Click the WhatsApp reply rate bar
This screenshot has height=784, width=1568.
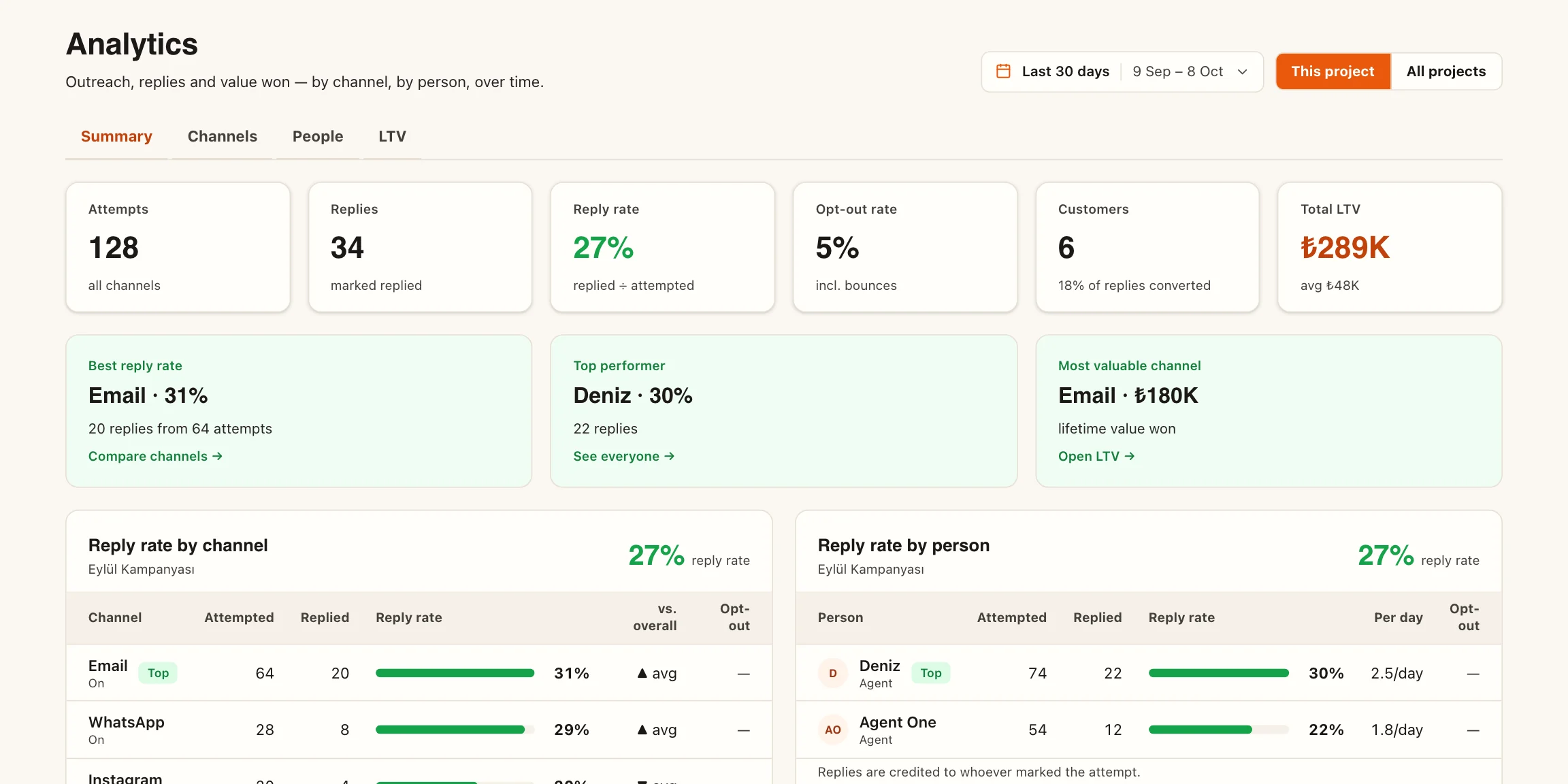[x=455, y=730]
